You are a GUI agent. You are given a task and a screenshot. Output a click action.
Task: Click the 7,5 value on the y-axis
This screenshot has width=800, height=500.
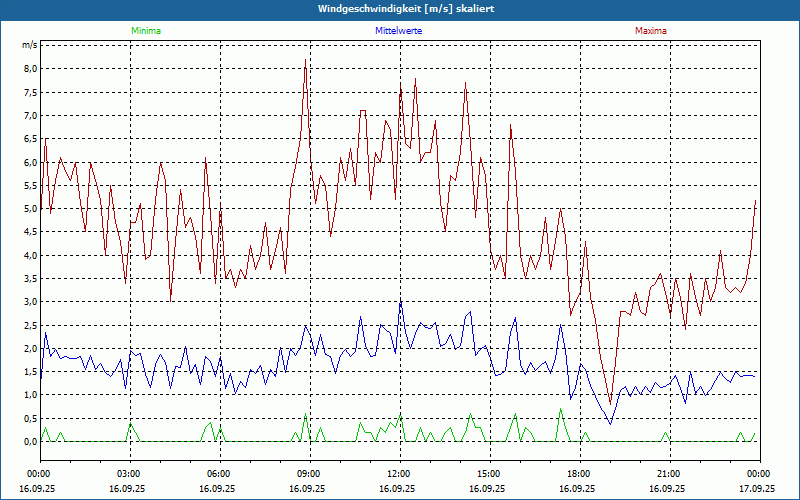31,92
